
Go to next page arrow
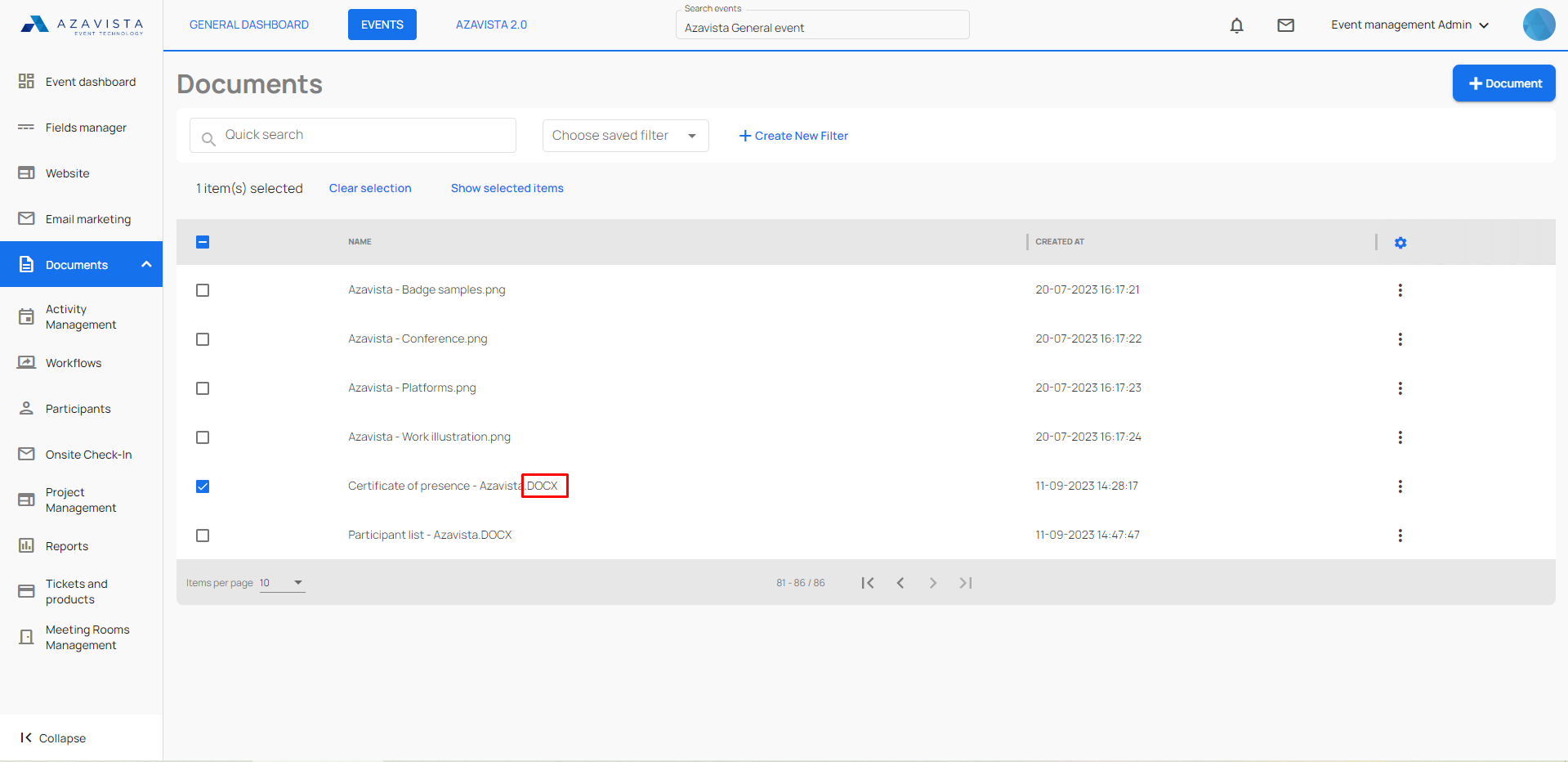933,583
